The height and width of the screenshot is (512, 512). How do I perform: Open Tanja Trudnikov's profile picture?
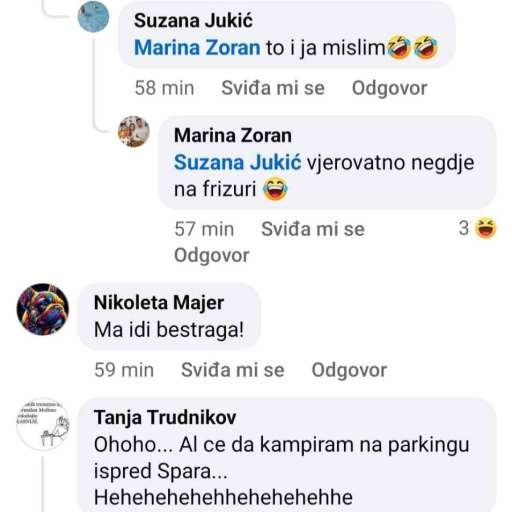click(43, 424)
